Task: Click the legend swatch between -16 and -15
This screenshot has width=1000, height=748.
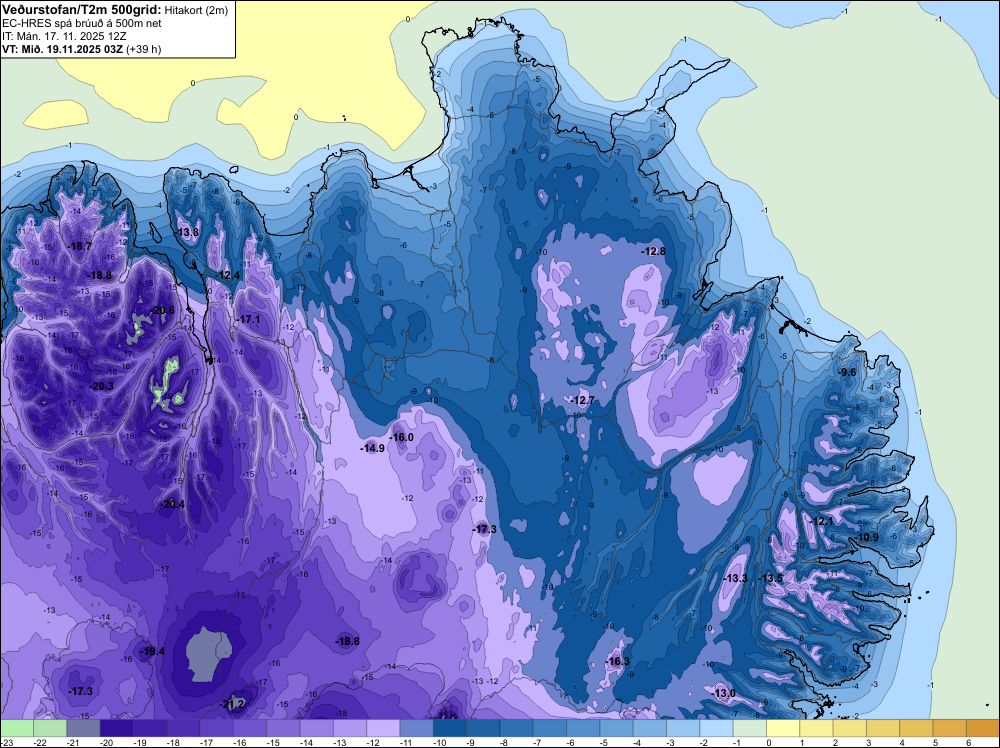Action: click(249, 728)
